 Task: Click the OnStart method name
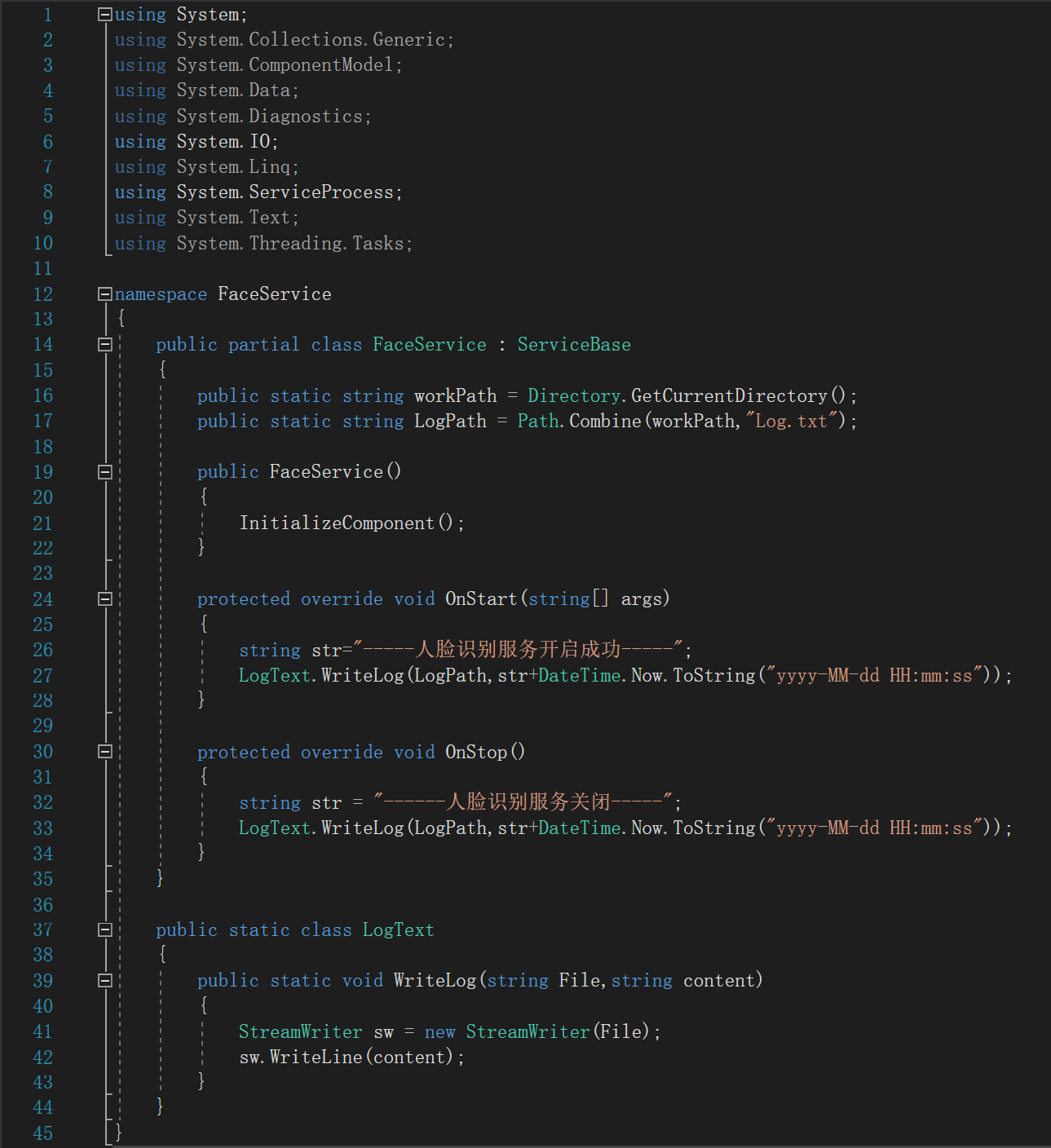coord(481,598)
